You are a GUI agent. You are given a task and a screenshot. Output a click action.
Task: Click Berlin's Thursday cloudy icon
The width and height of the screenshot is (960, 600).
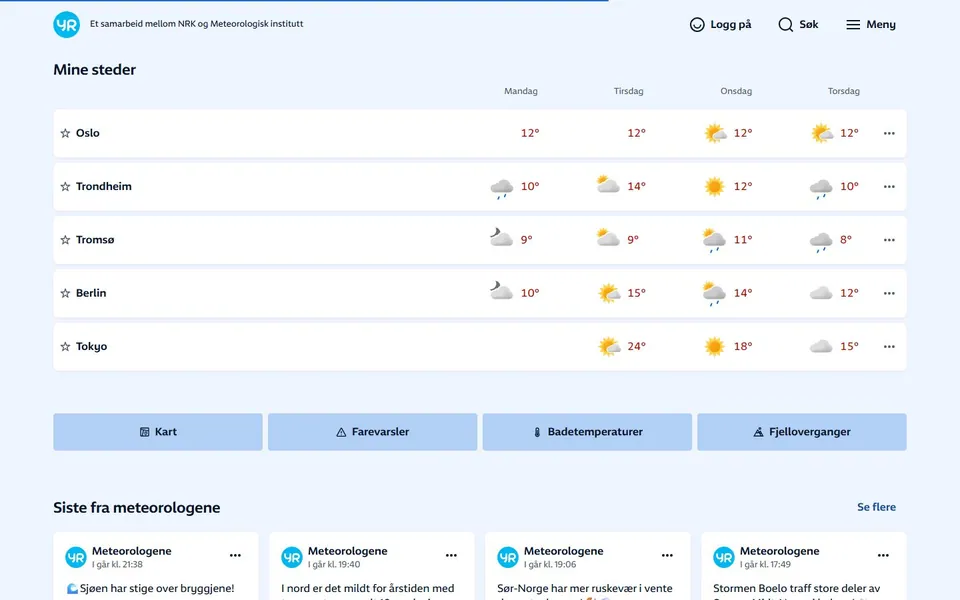pyautogui.click(x=821, y=293)
